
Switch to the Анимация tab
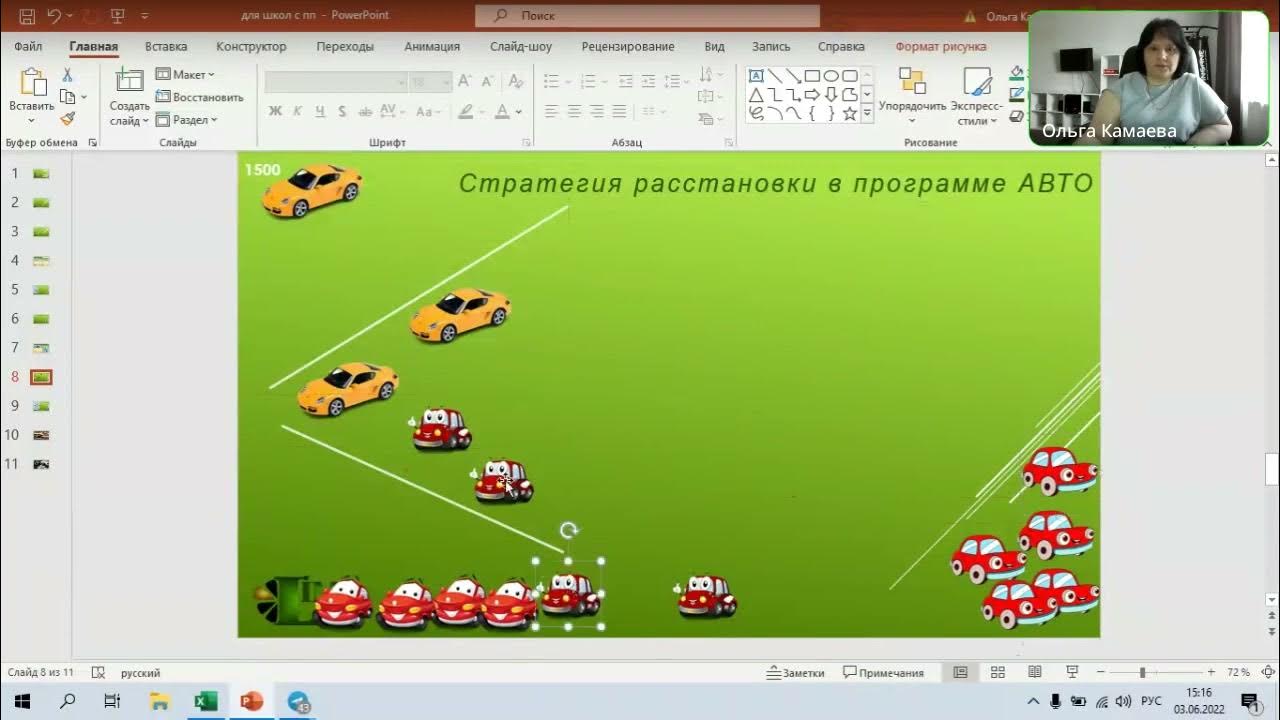[x=432, y=46]
